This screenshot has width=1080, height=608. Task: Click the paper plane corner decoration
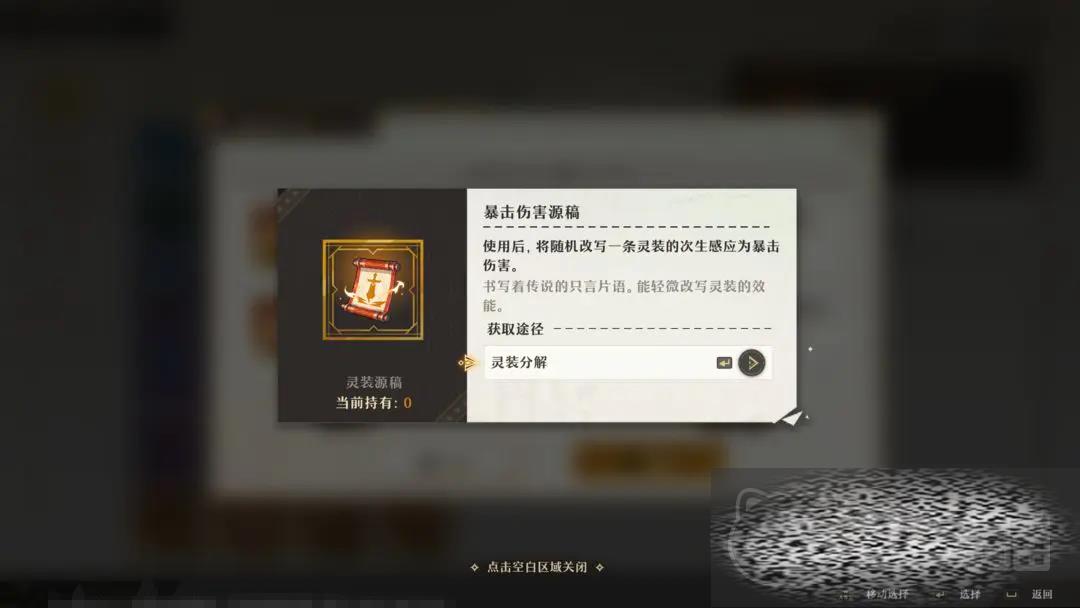coord(791,417)
